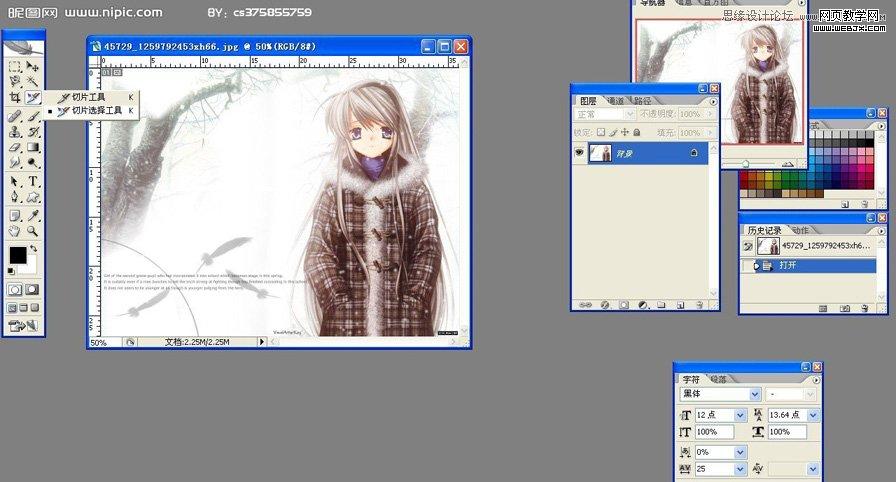Viewport: 896px width, 482px height.
Task: Select the Pen tool
Action: coord(15,197)
